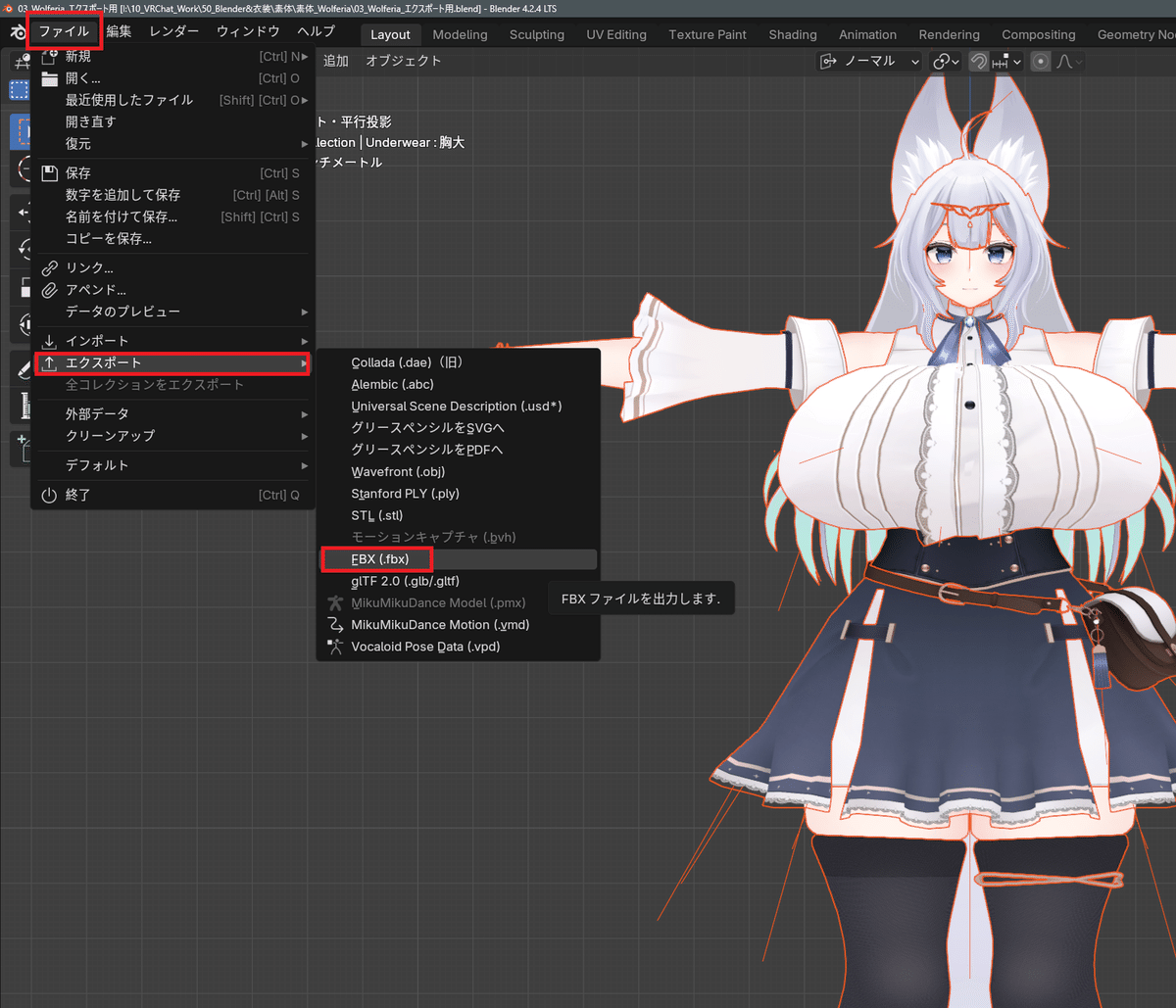Click the transform orientation icon beside ノーマル
The image size is (1176, 1008).
coord(829,61)
